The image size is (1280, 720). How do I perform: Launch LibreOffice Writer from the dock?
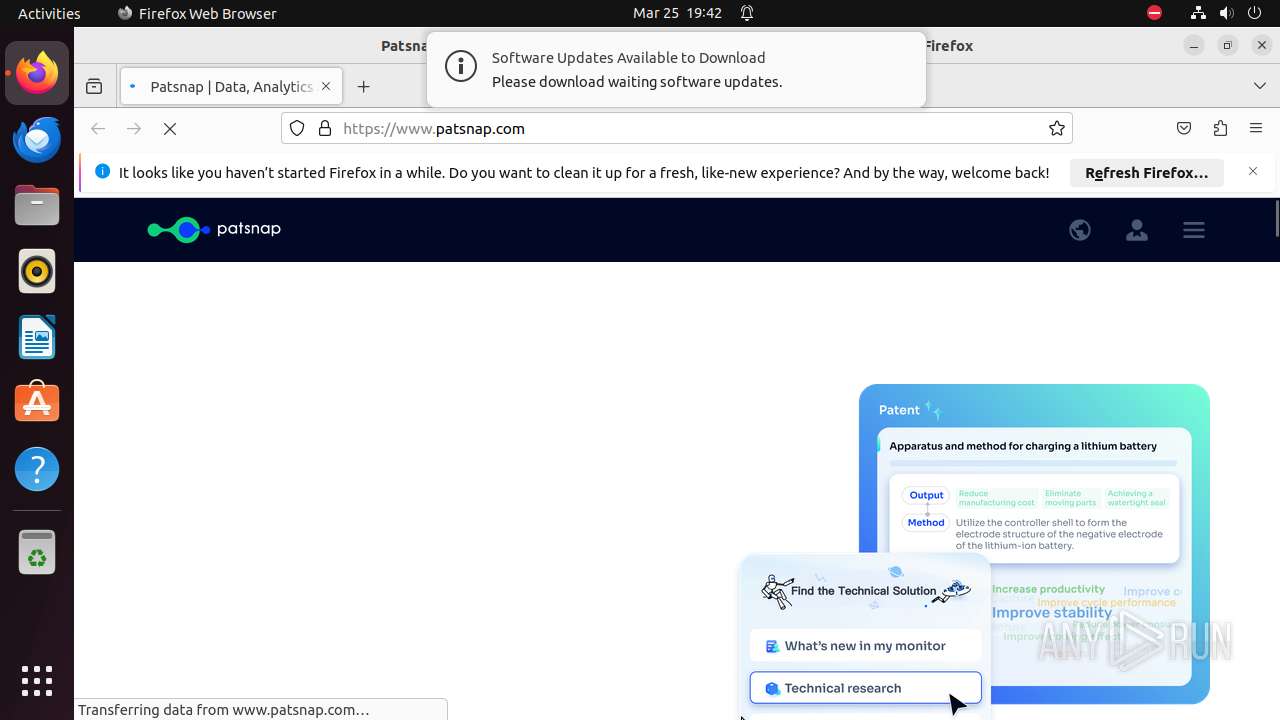click(x=37, y=337)
